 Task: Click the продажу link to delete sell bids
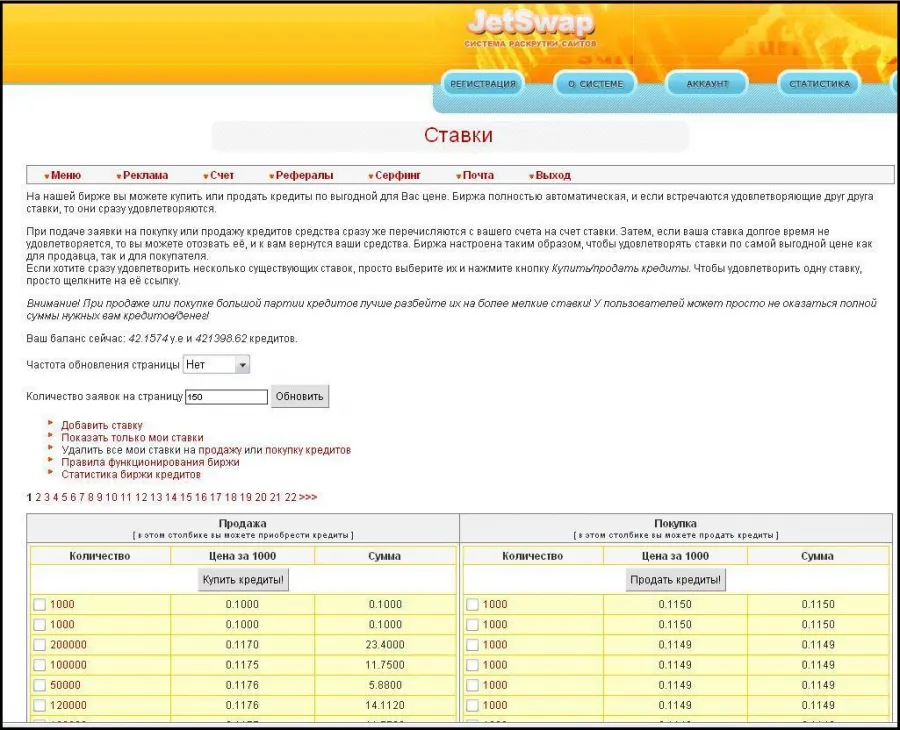point(220,450)
